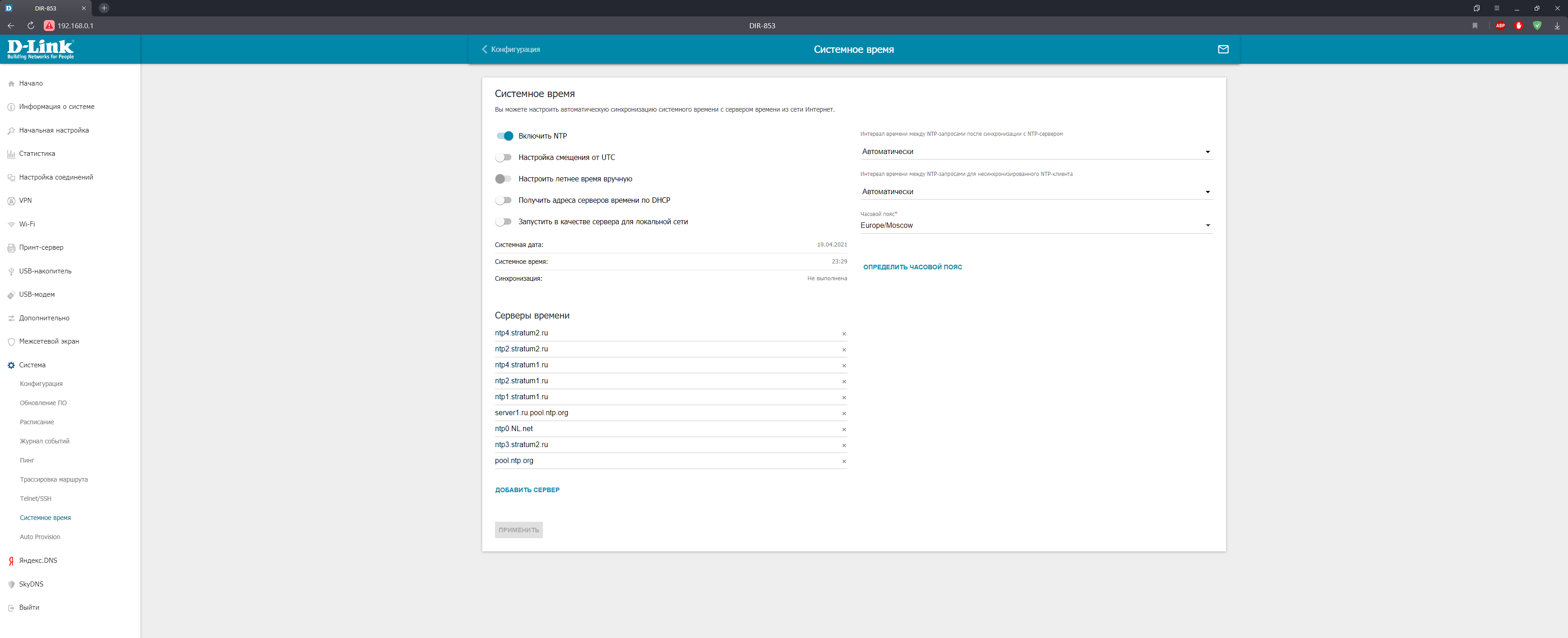Delete the ntp0.NL.net server entry
Image resolution: width=1568 pixels, height=638 pixels.
(x=844, y=429)
